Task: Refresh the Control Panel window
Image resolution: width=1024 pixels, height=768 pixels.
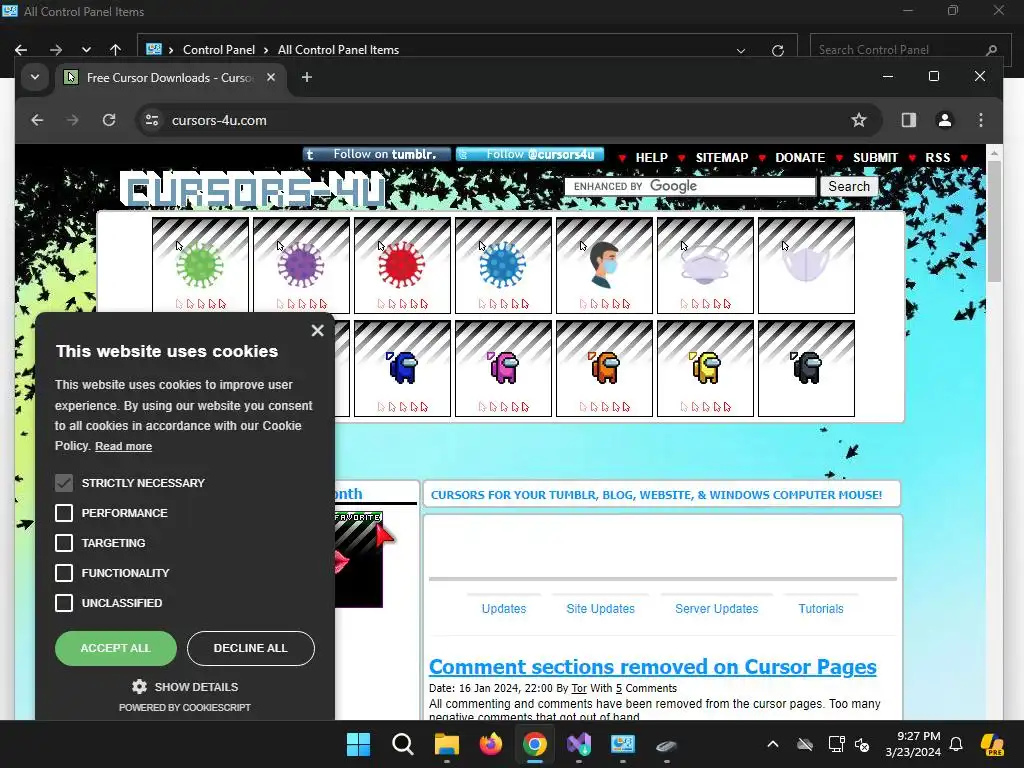Action: click(778, 50)
